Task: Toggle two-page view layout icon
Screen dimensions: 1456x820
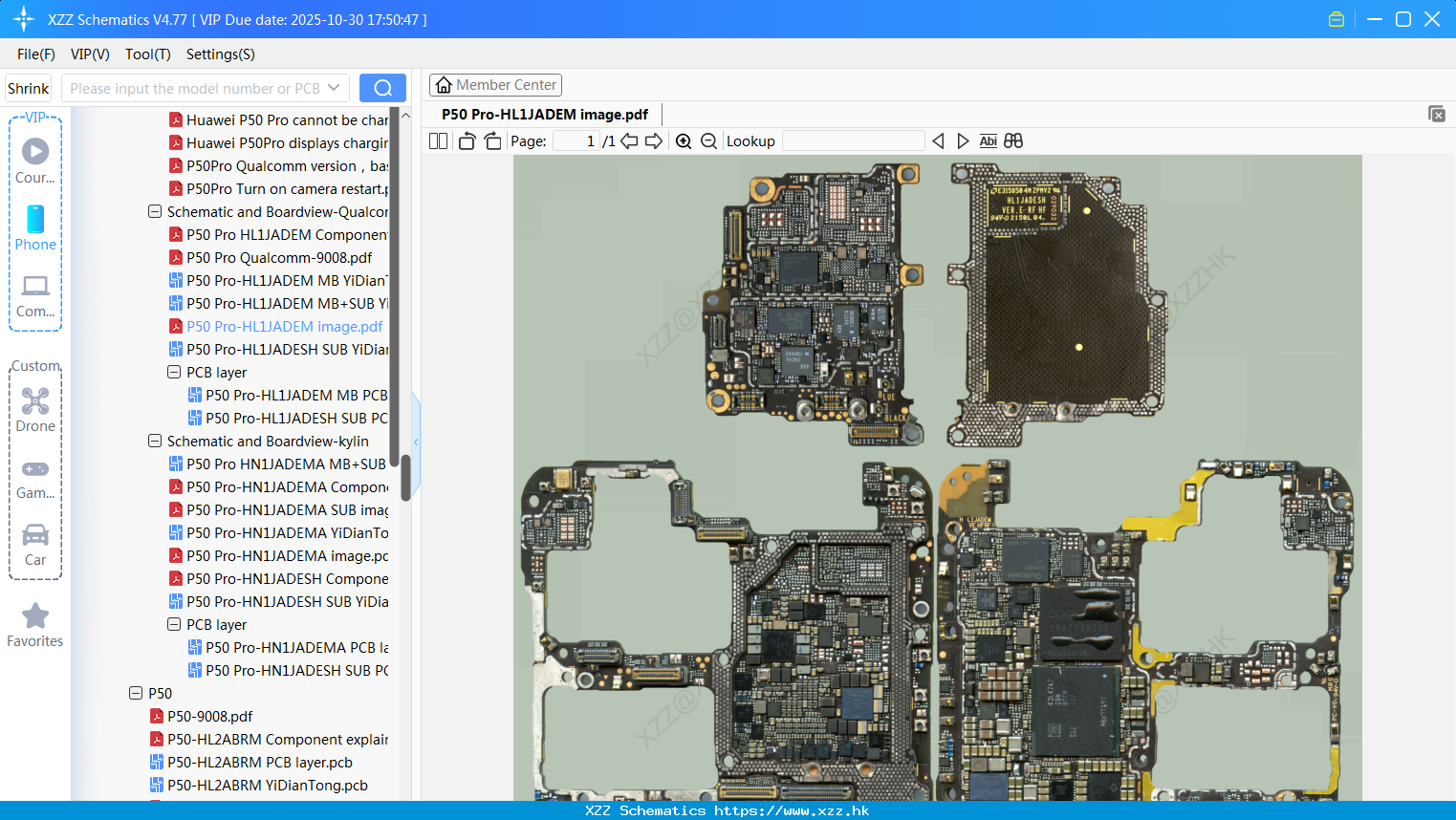Action: pyautogui.click(x=438, y=141)
